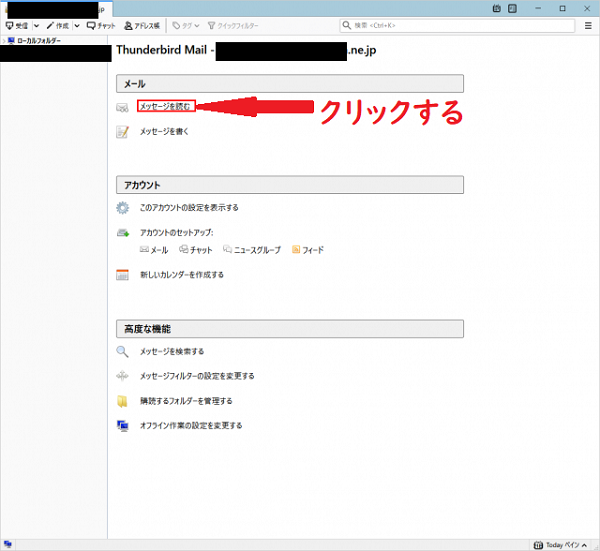Minimize the Thunderbird window
Viewport: 600px width, 551px height.
[x=538, y=8]
